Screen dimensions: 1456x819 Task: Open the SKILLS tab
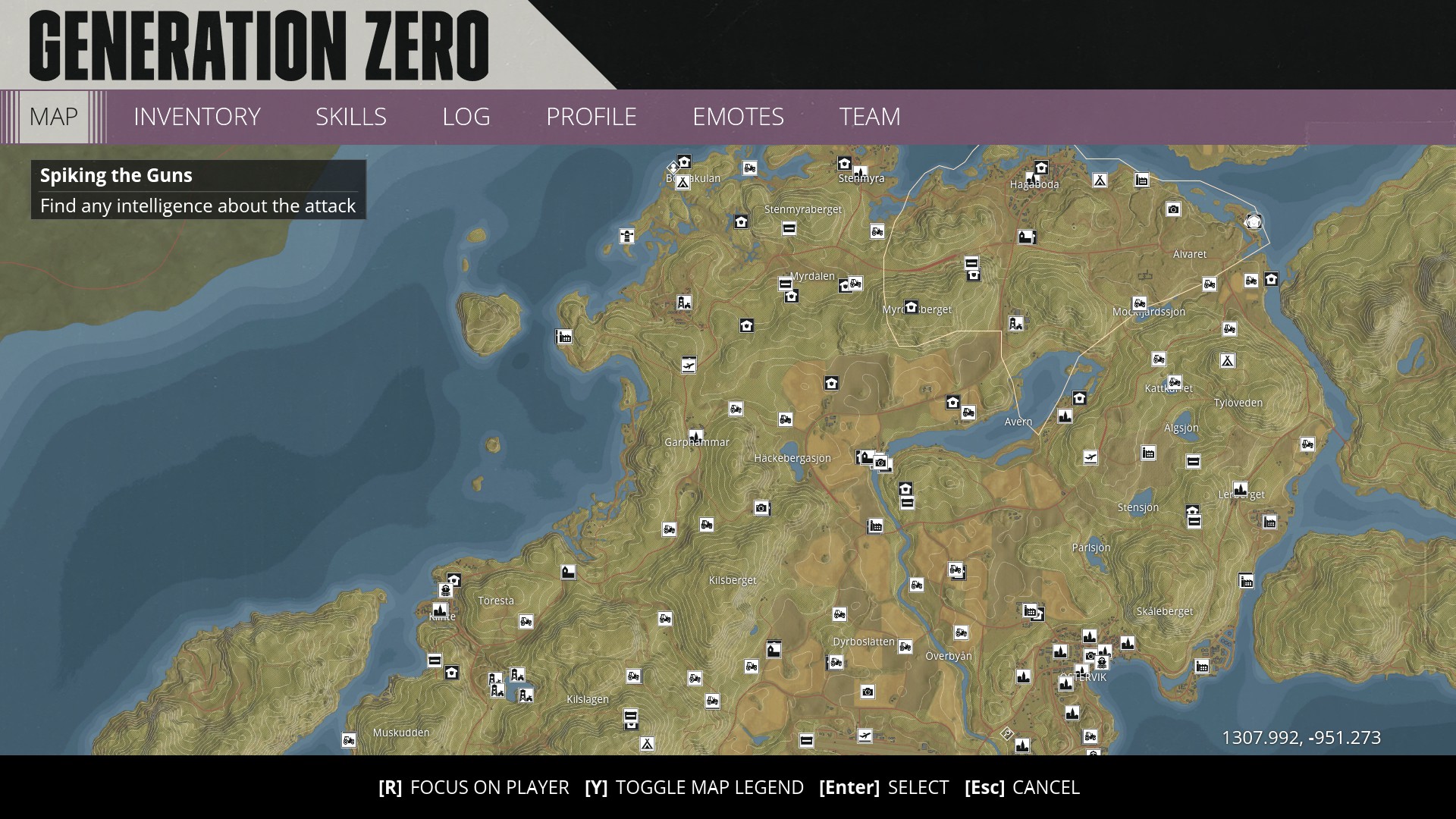(x=351, y=117)
